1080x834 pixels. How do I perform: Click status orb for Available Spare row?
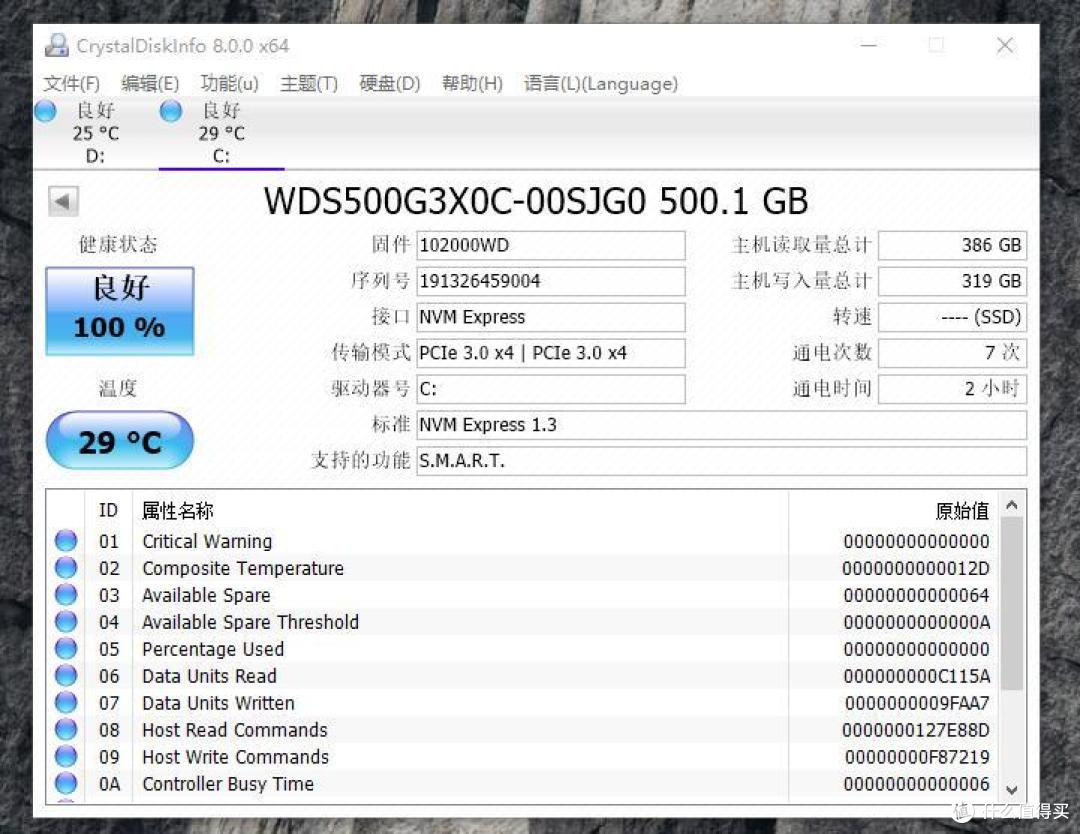[x=66, y=594]
